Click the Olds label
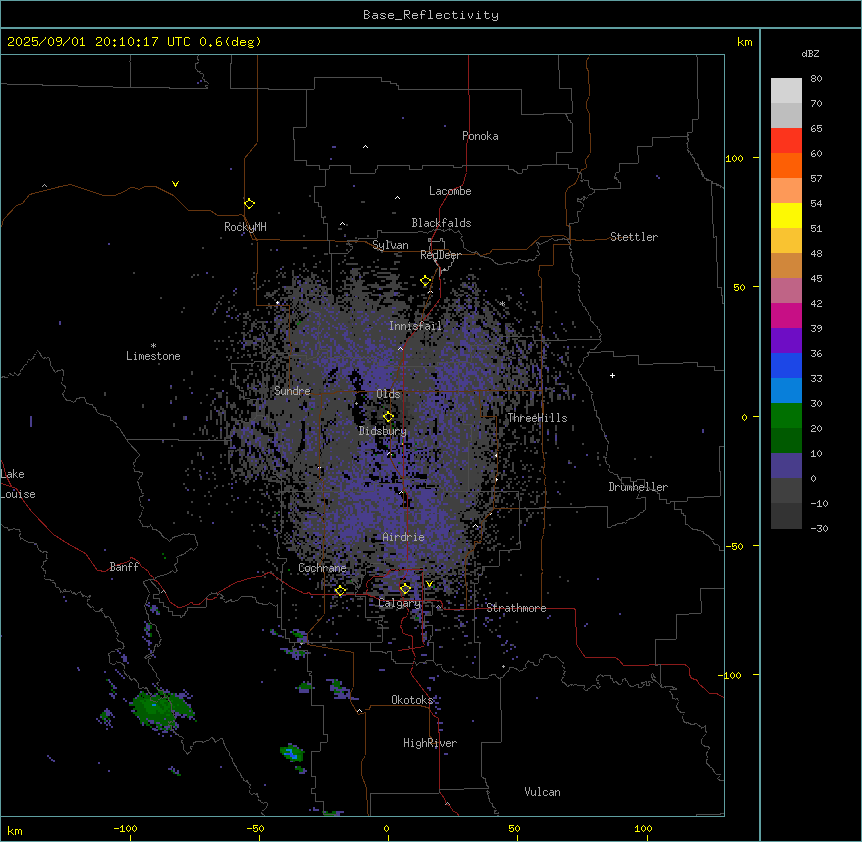 coord(388,394)
